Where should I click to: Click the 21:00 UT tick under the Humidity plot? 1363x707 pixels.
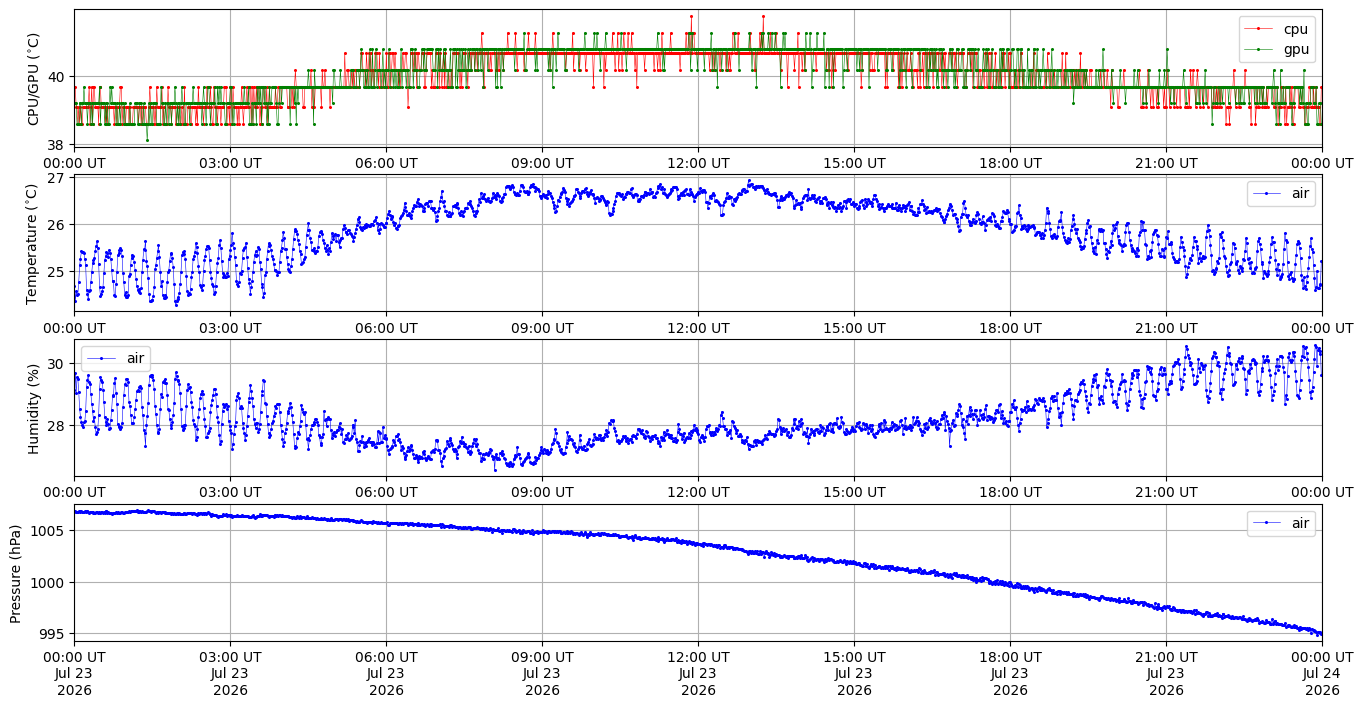[1166, 492]
